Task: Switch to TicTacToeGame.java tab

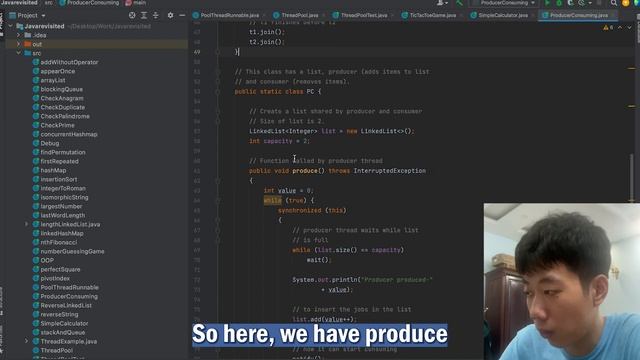Action: (433, 16)
